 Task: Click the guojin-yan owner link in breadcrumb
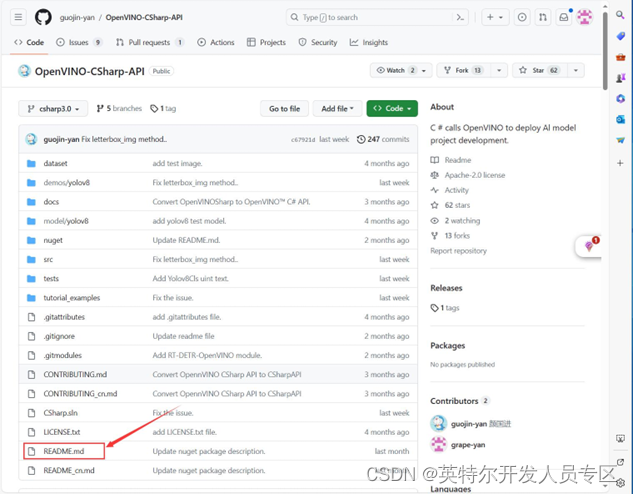pos(77,17)
